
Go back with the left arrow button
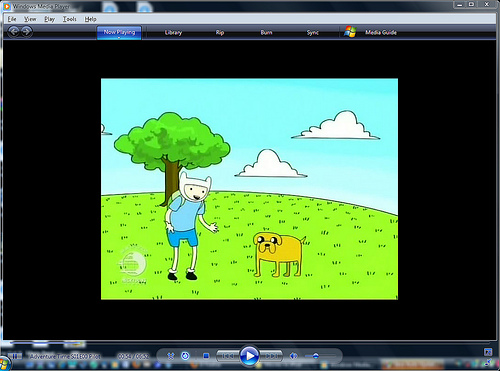pos(13,32)
